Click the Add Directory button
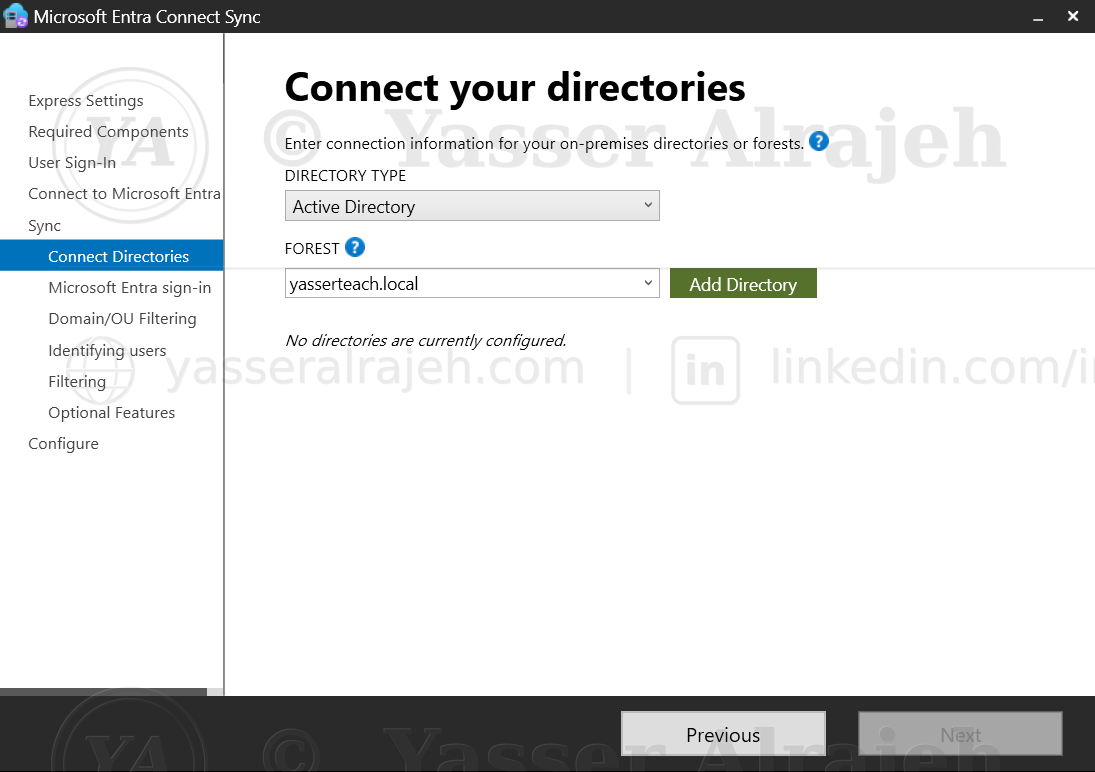The height and width of the screenshot is (772, 1095). point(743,284)
